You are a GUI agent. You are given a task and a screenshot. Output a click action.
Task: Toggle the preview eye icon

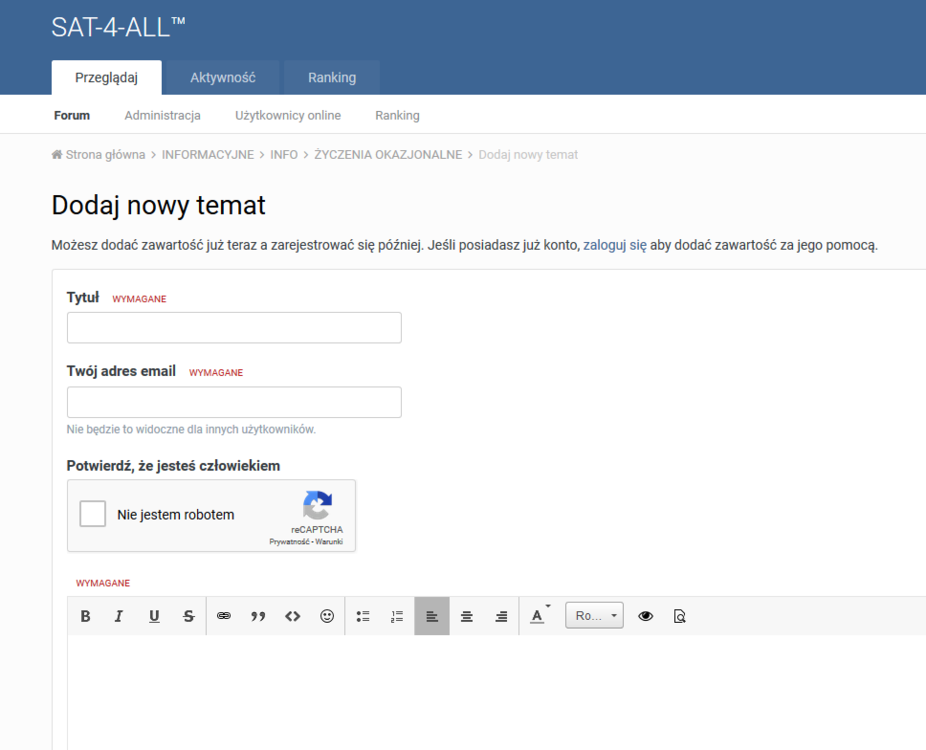(x=645, y=616)
